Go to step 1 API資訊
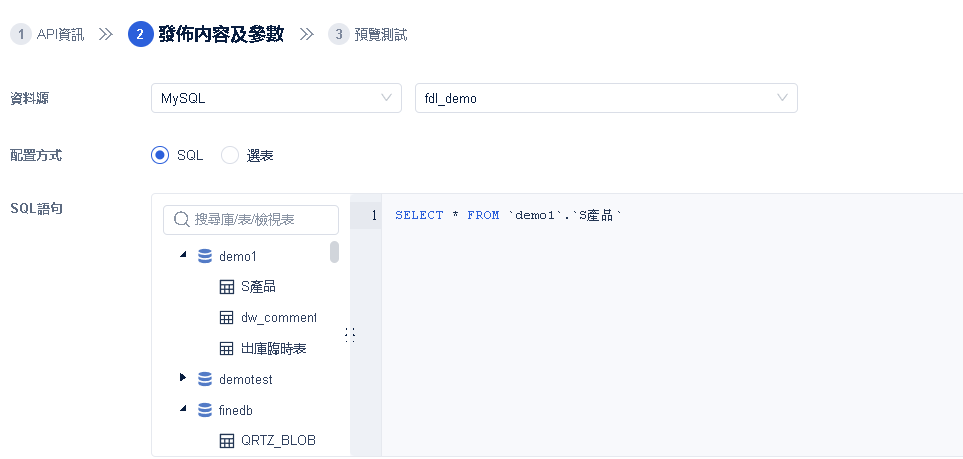 coord(48,34)
